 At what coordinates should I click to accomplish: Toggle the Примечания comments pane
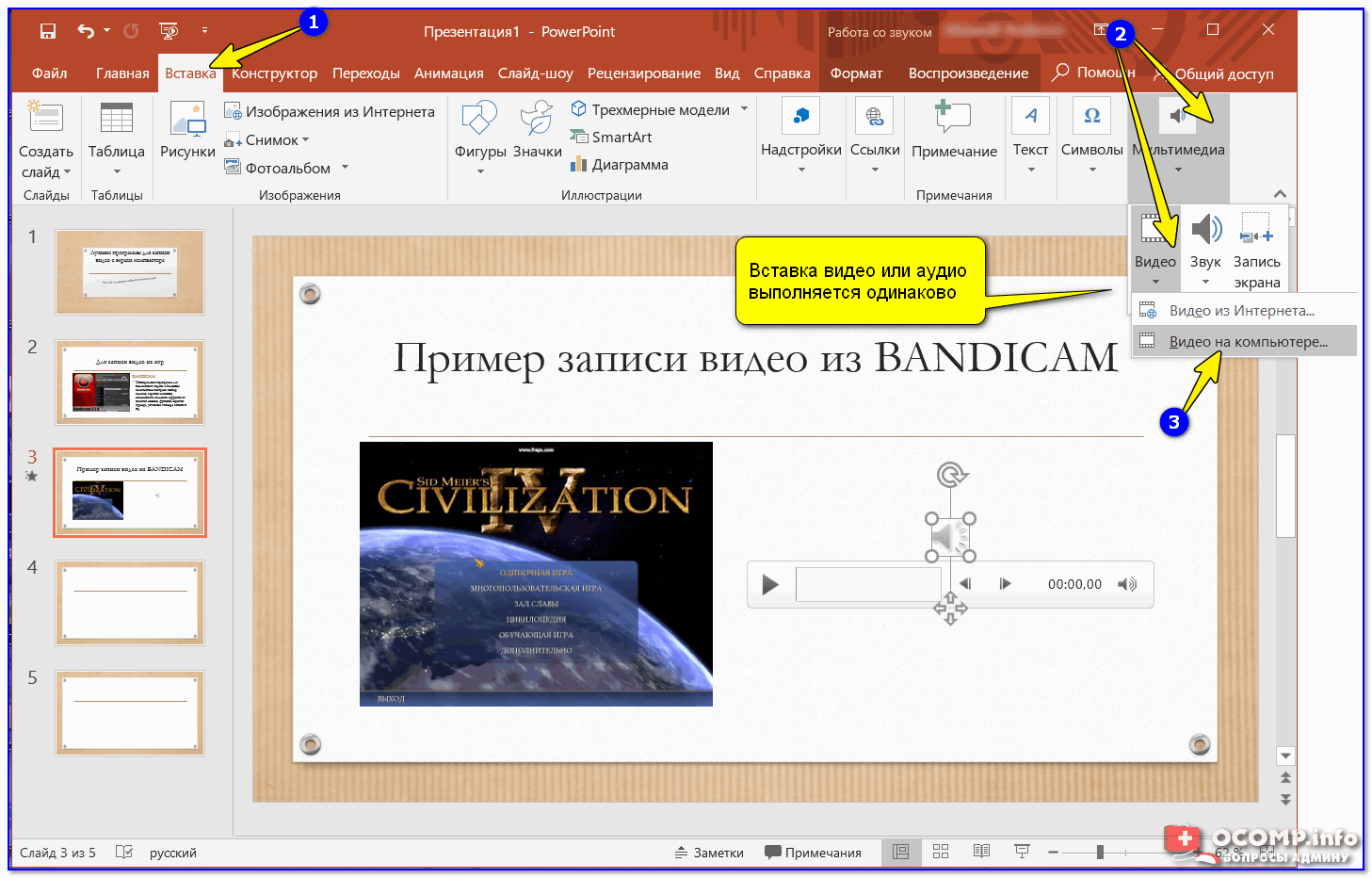click(814, 853)
